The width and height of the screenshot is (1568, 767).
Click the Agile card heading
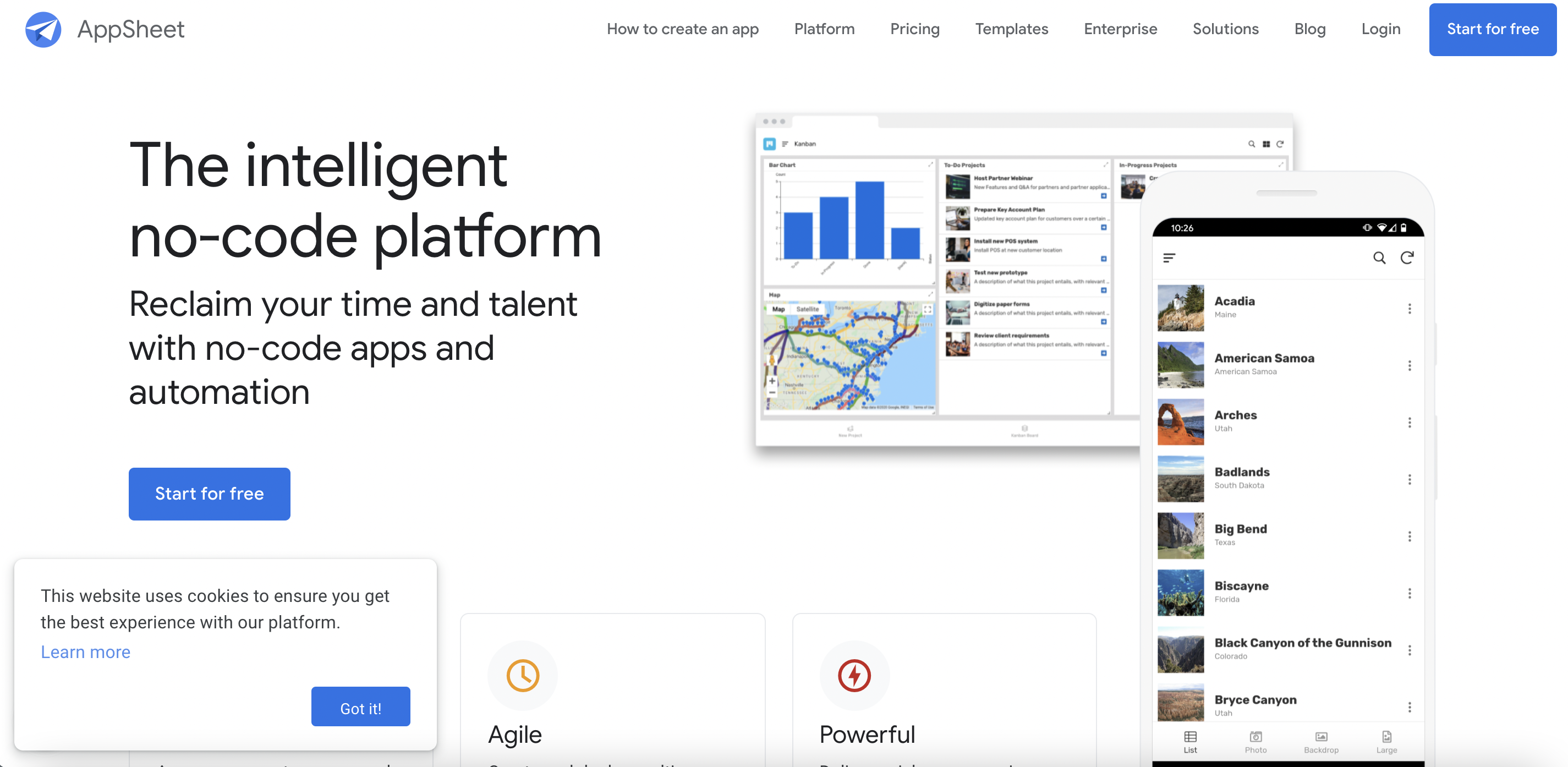(514, 735)
